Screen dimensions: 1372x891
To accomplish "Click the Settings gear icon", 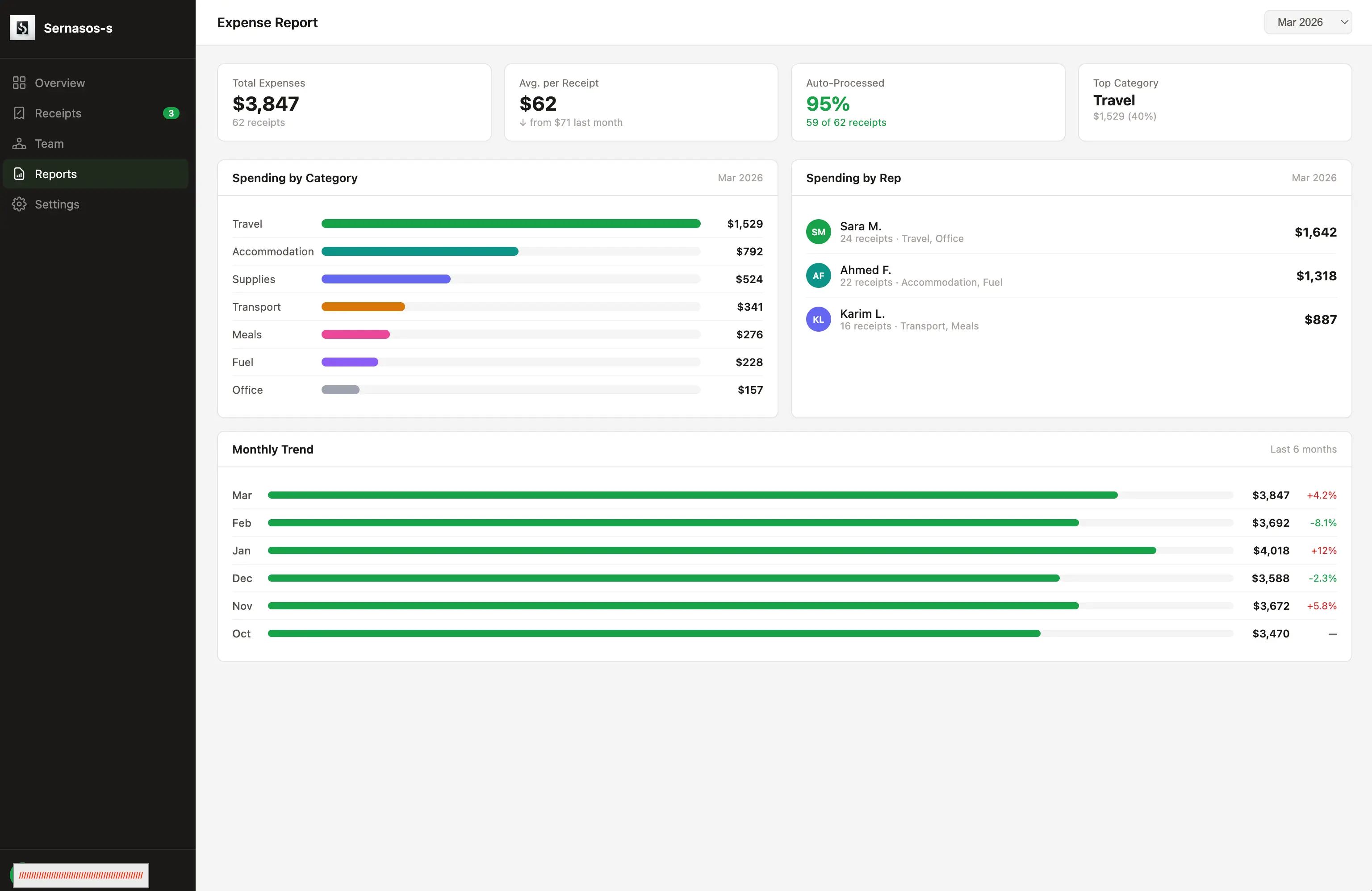I will tap(19, 204).
